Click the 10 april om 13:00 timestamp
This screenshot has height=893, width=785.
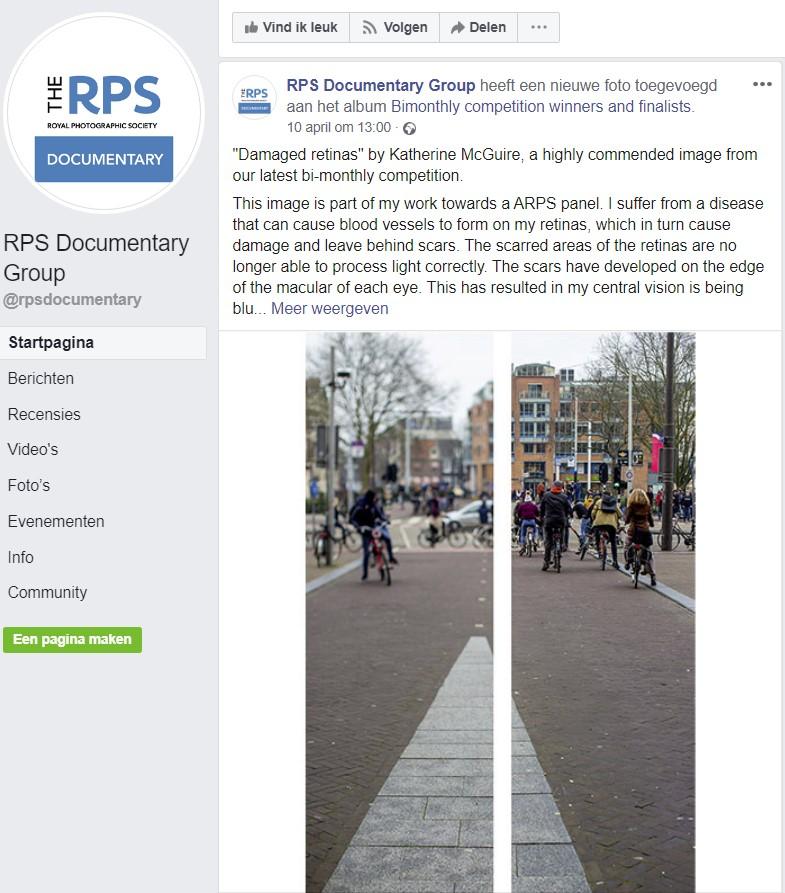coord(339,128)
